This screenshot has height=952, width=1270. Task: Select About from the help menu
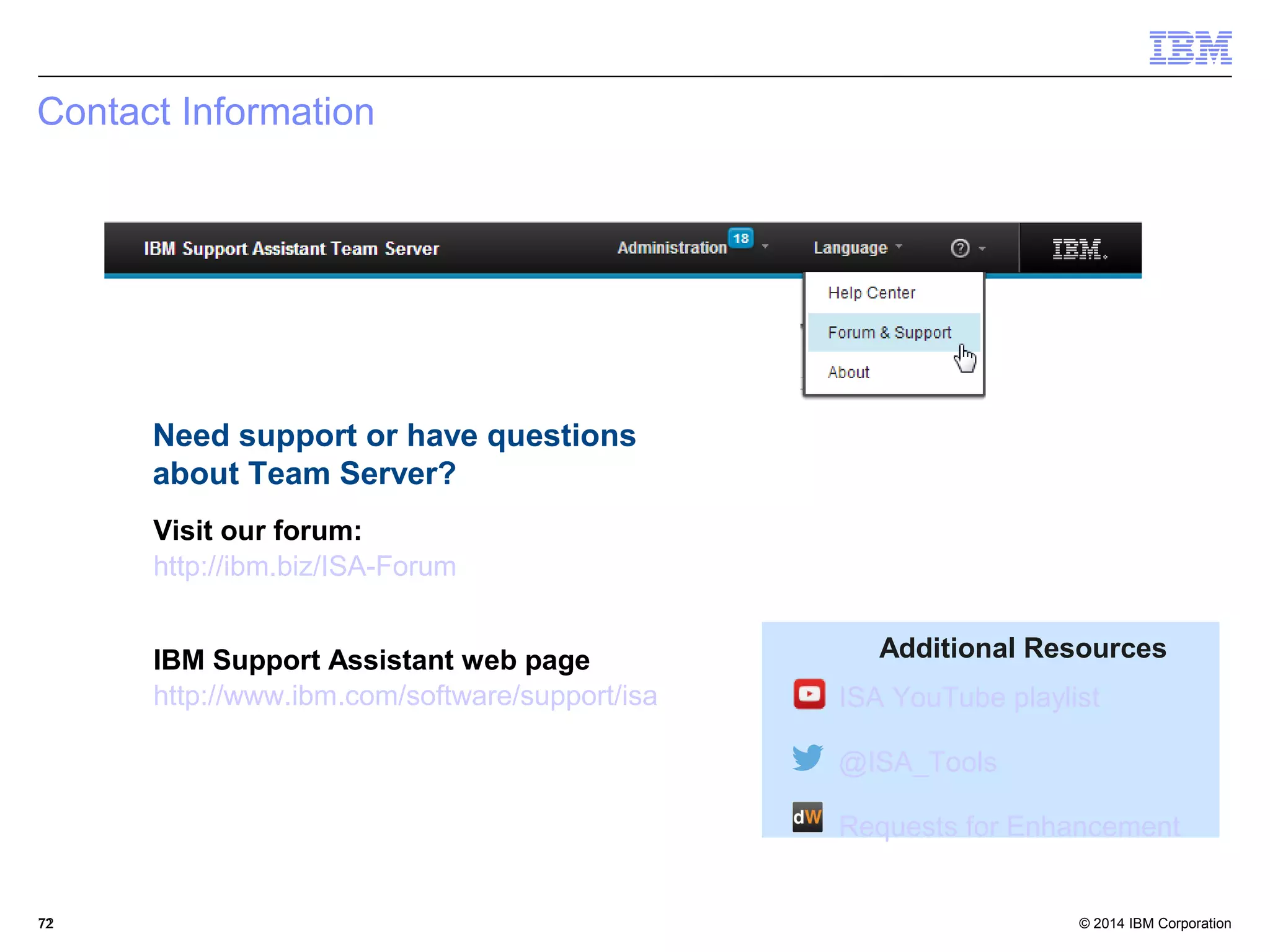pyautogui.click(x=894, y=372)
